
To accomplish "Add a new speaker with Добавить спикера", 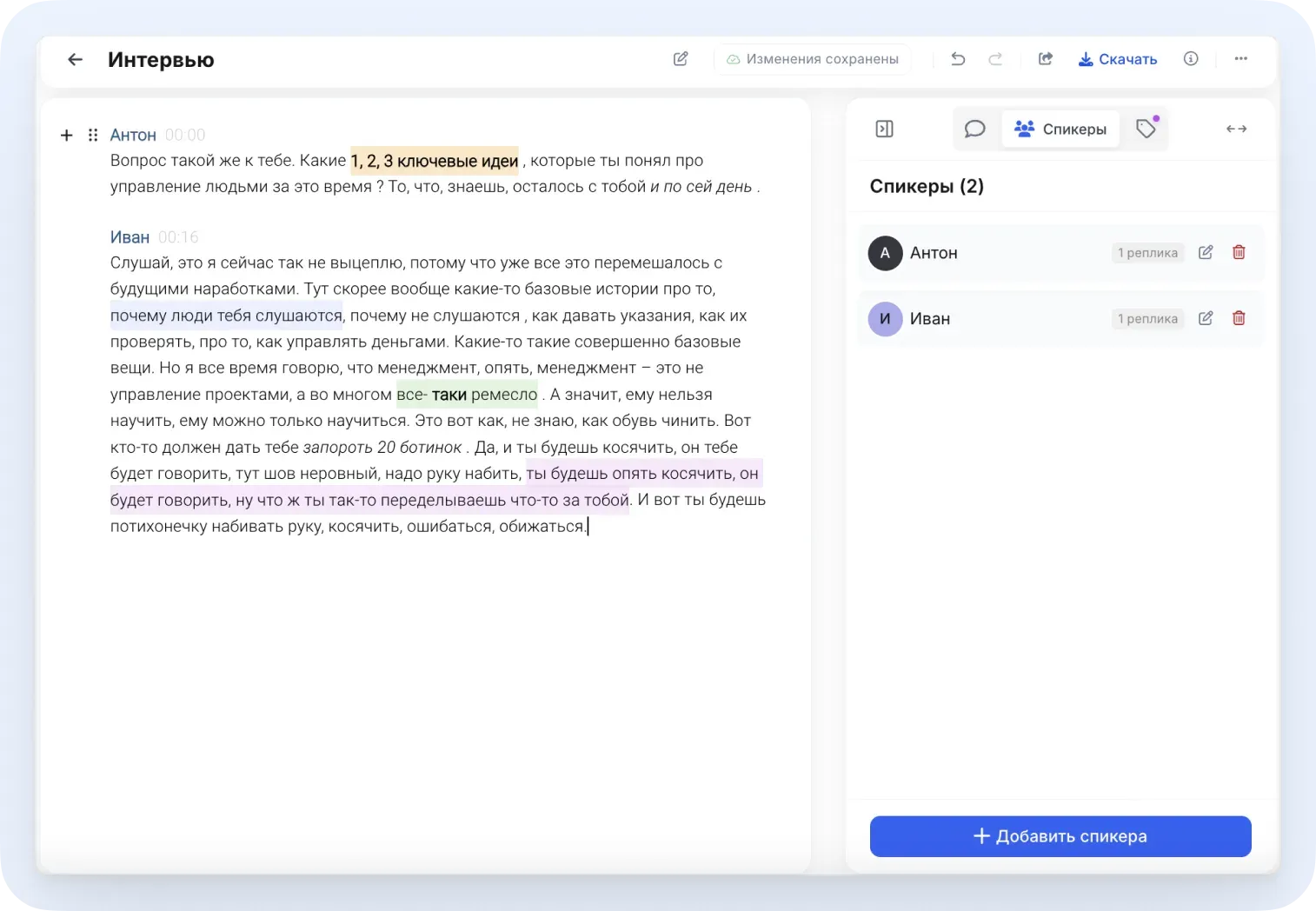I will (1060, 836).
